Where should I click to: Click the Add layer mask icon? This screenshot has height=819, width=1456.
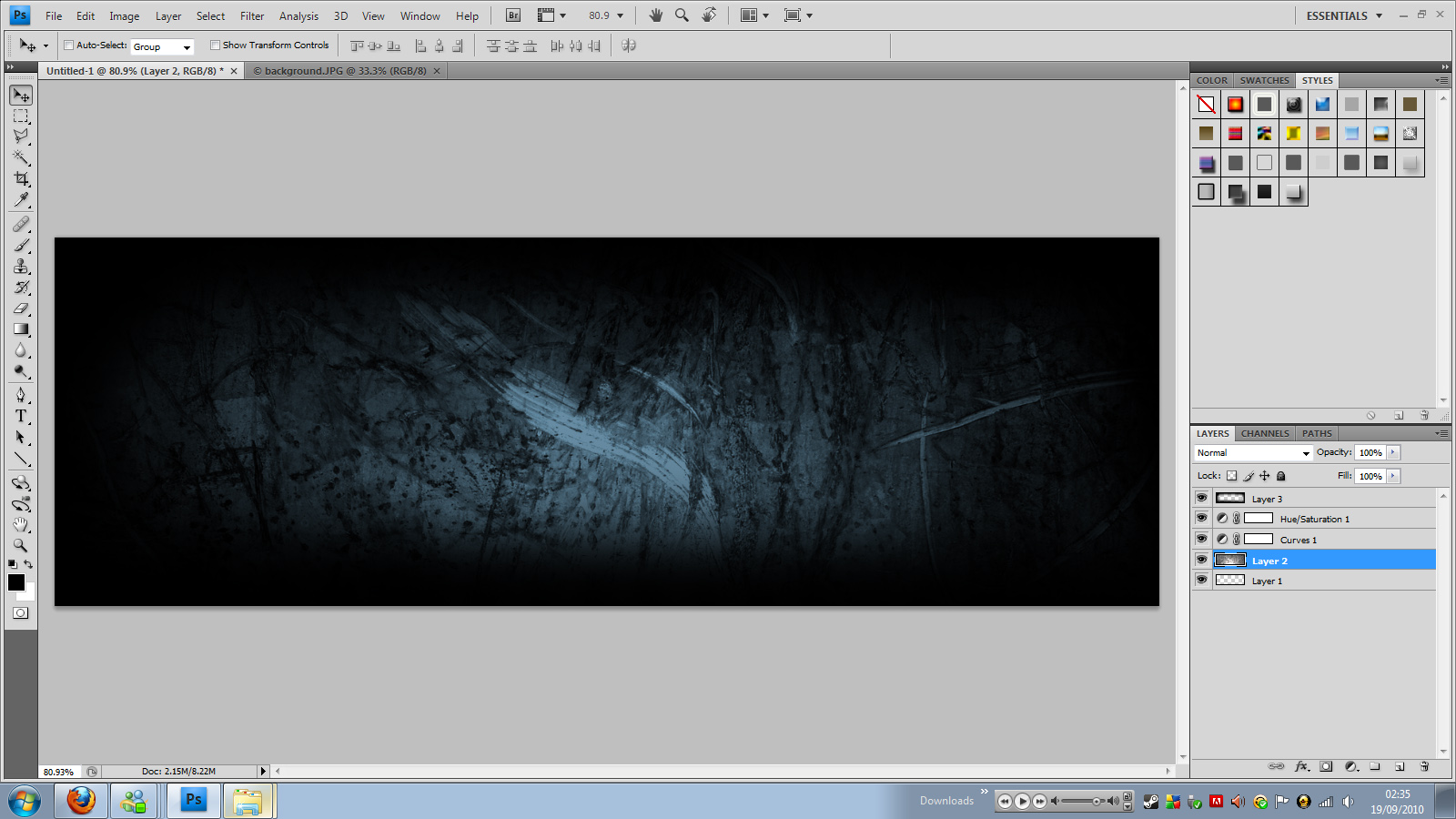coord(1327,766)
